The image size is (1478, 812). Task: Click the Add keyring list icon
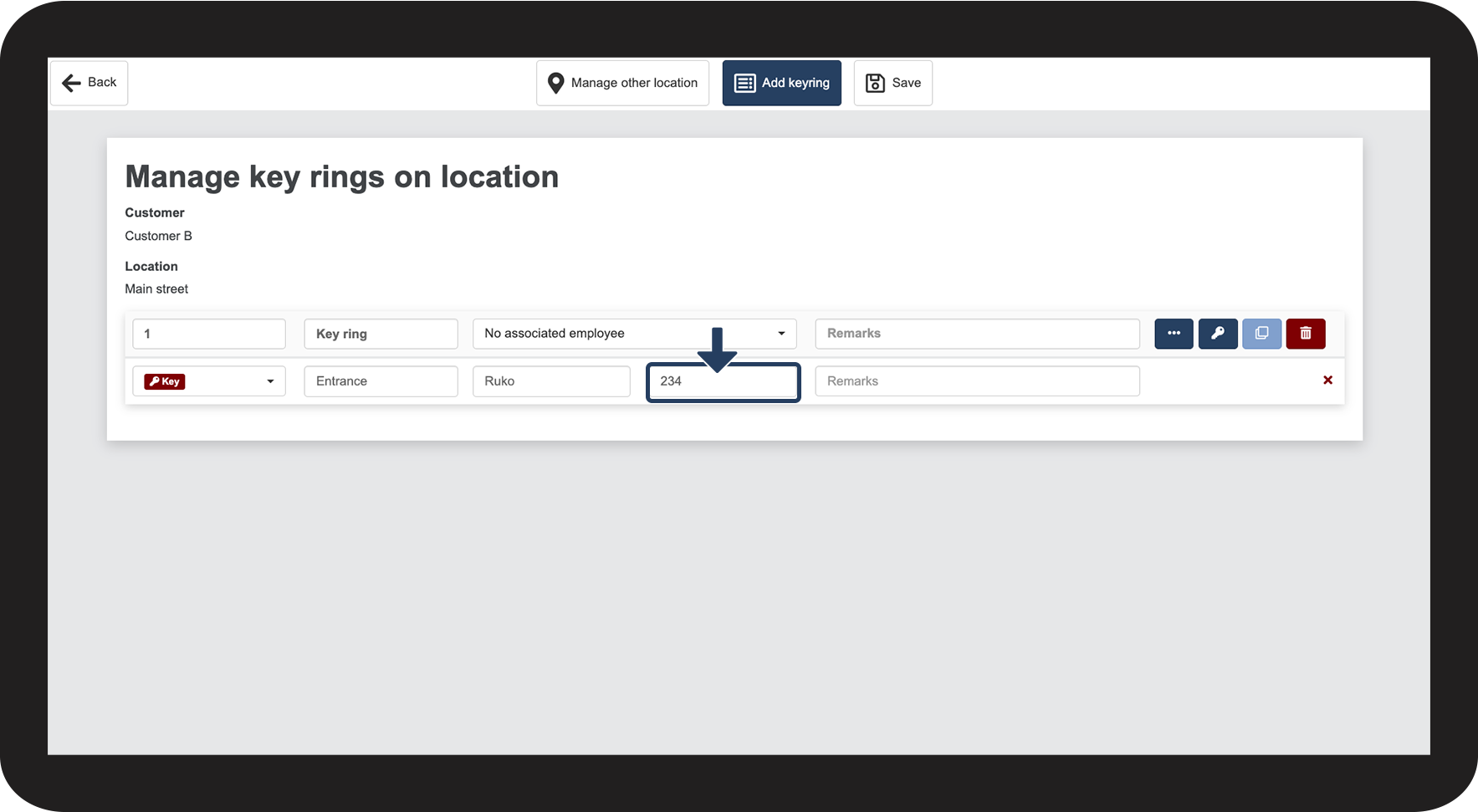coord(744,83)
